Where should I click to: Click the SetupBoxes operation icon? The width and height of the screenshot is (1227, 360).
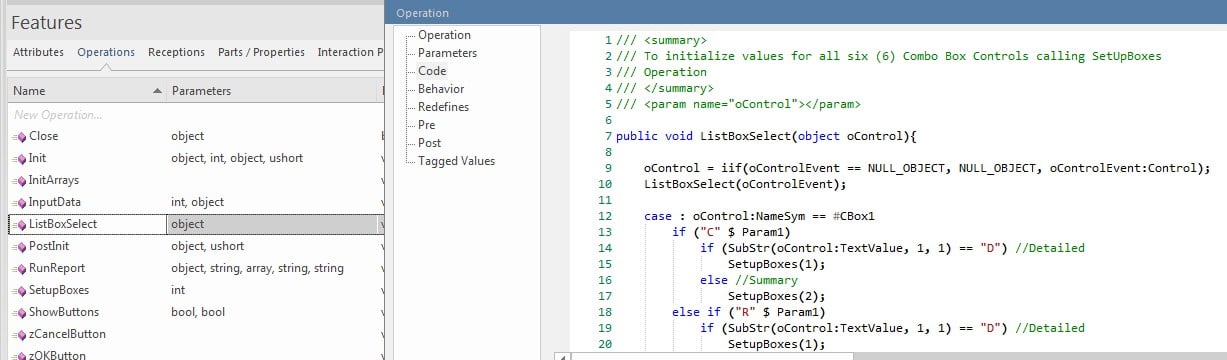pos(19,290)
